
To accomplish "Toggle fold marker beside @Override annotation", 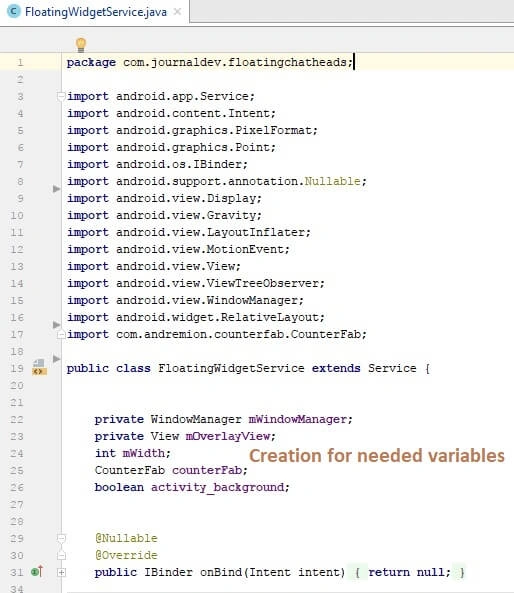I will tap(61, 555).
